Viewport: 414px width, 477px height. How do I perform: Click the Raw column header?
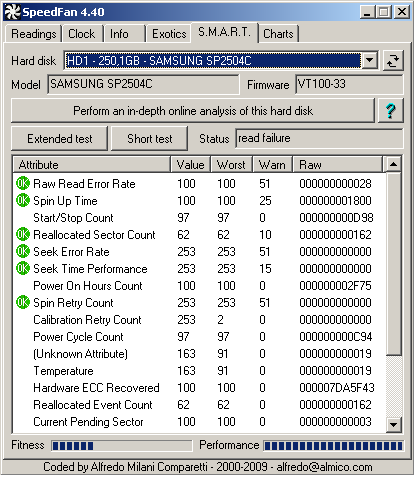338,165
